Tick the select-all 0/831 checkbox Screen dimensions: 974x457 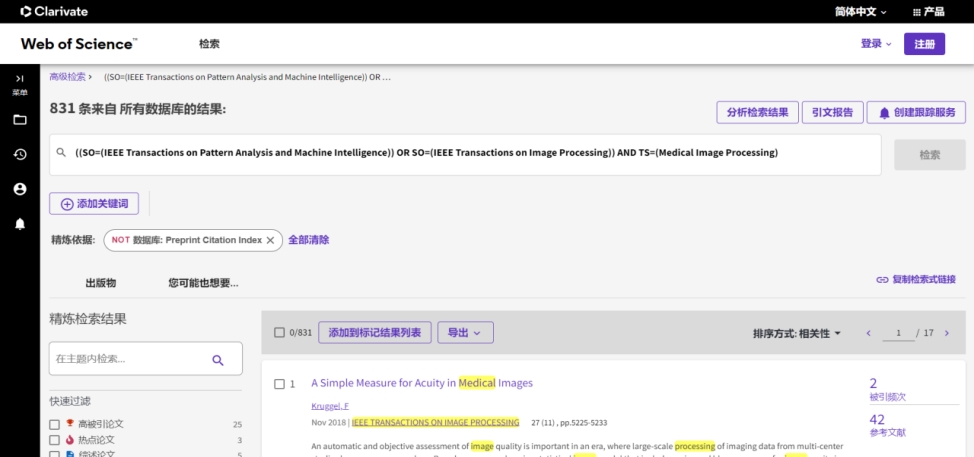[x=280, y=333]
